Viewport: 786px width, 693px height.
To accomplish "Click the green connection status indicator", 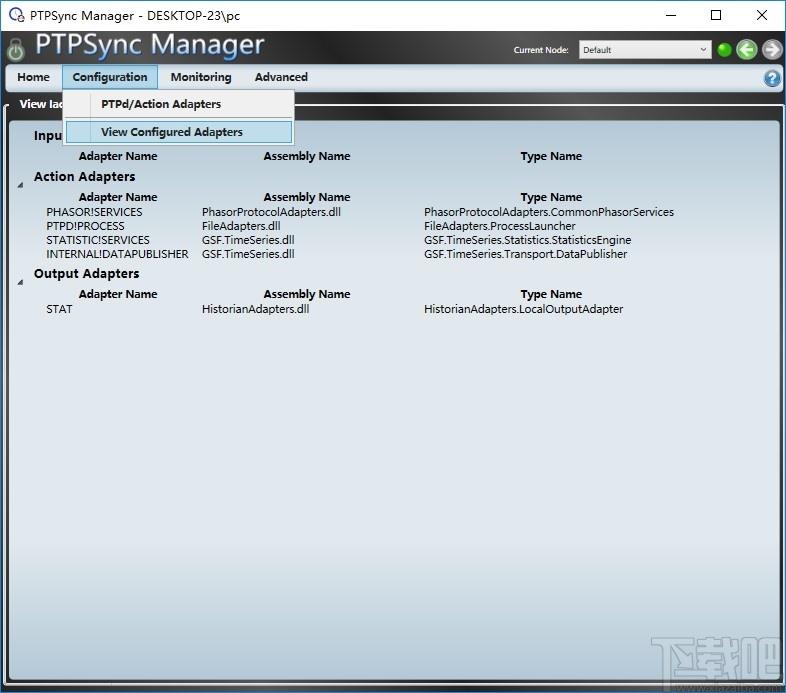I will point(724,50).
